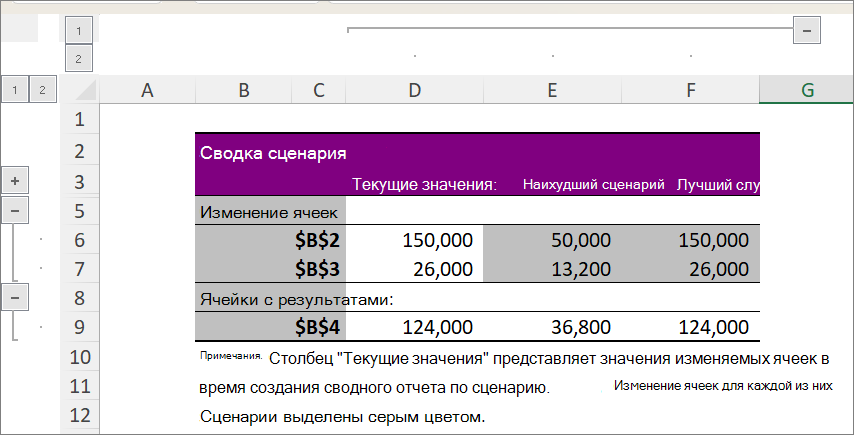
Task: Select column A header
Action: pyautogui.click(x=147, y=90)
